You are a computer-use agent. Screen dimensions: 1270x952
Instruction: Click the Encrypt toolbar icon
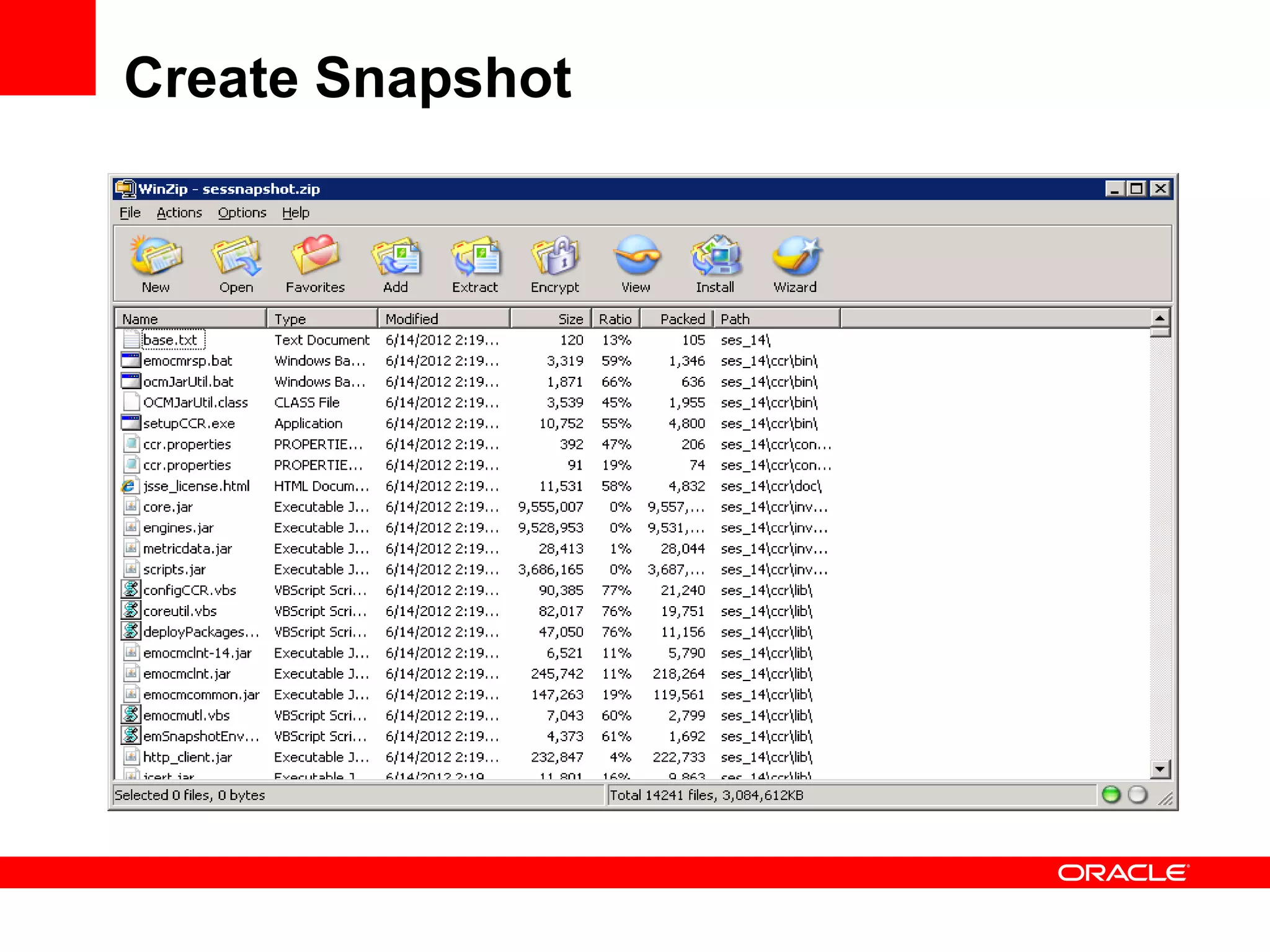pos(555,255)
